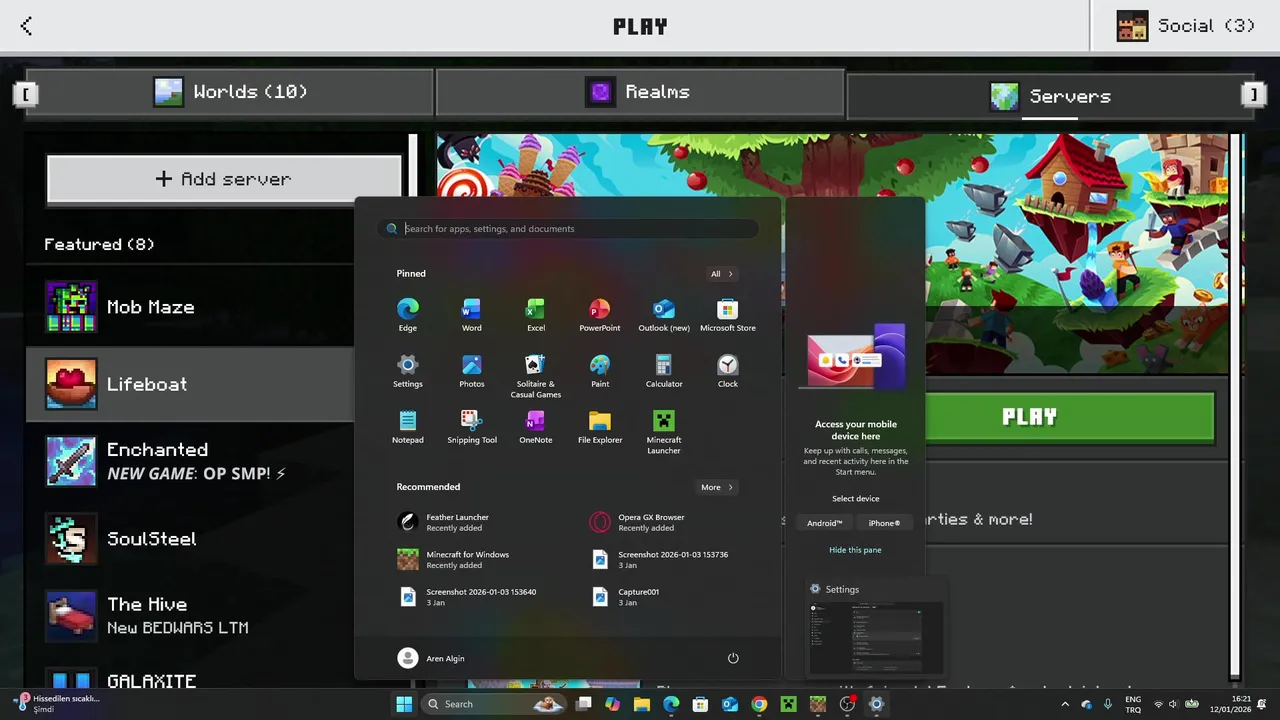Open the pinned Excel app
1280x720 pixels.
(x=536, y=315)
